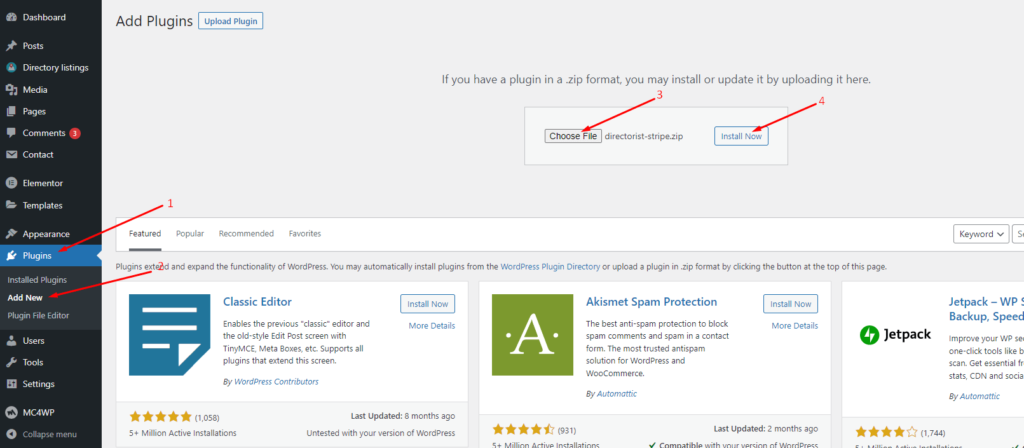
Task: Click the Classic Editor star rating
Action: point(161,416)
